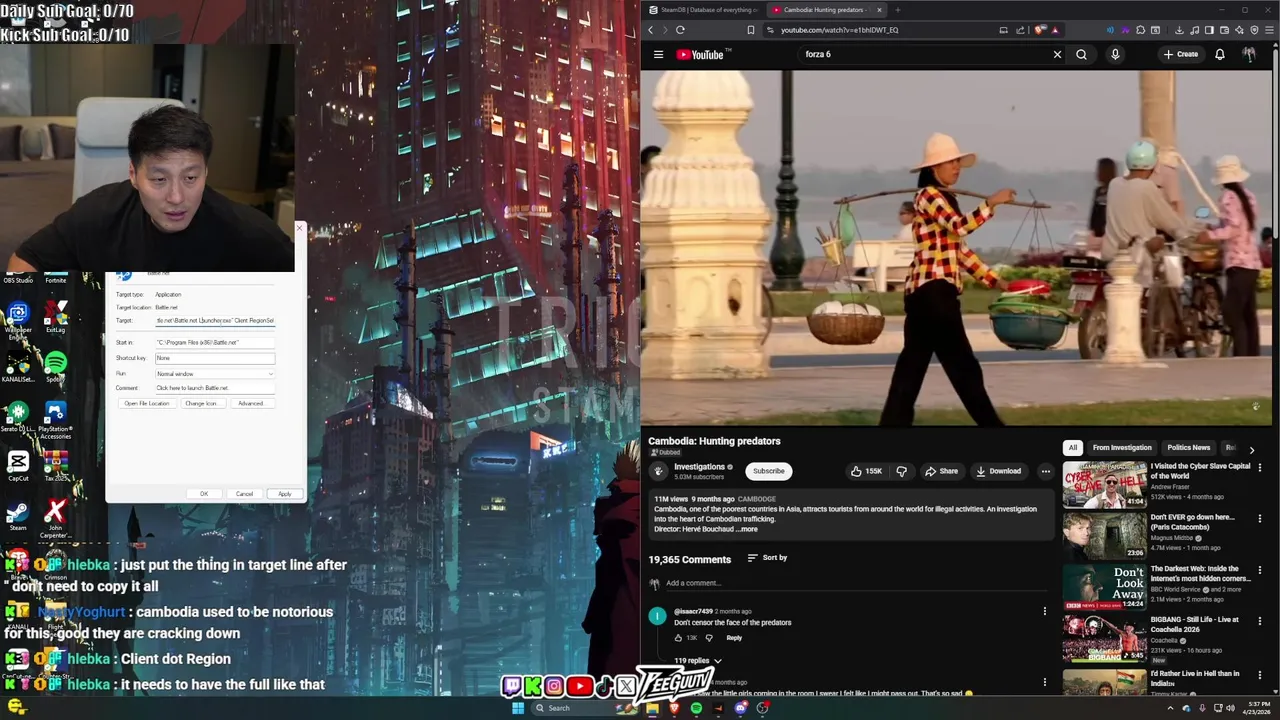1280x720 pixels.
Task: Open the browser downloads icon
Action: point(1180,30)
